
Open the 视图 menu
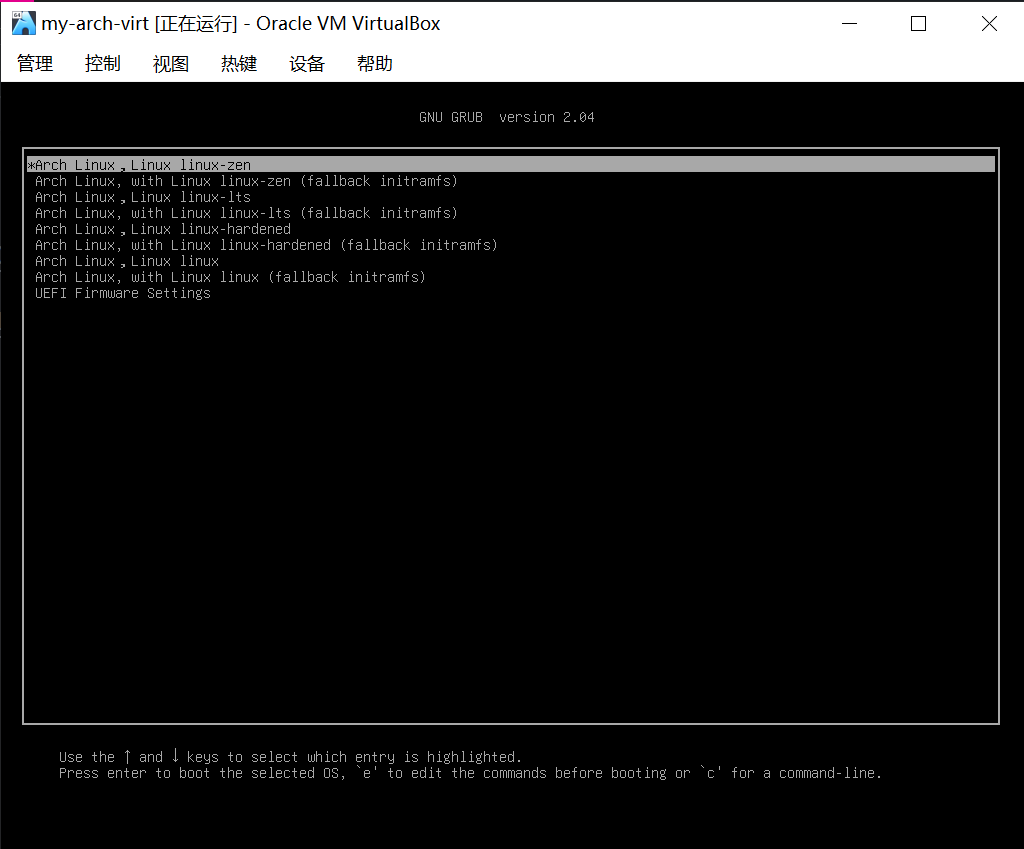pyautogui.click(x=169, y=62)
